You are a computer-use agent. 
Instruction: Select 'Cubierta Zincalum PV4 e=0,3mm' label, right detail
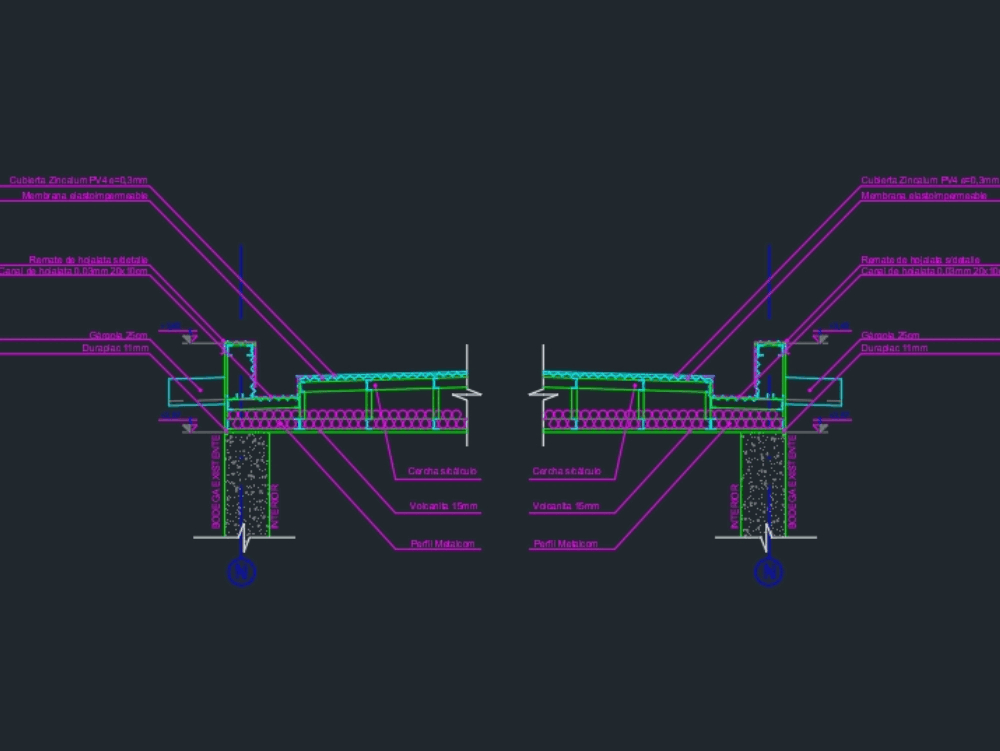point(930,180)
